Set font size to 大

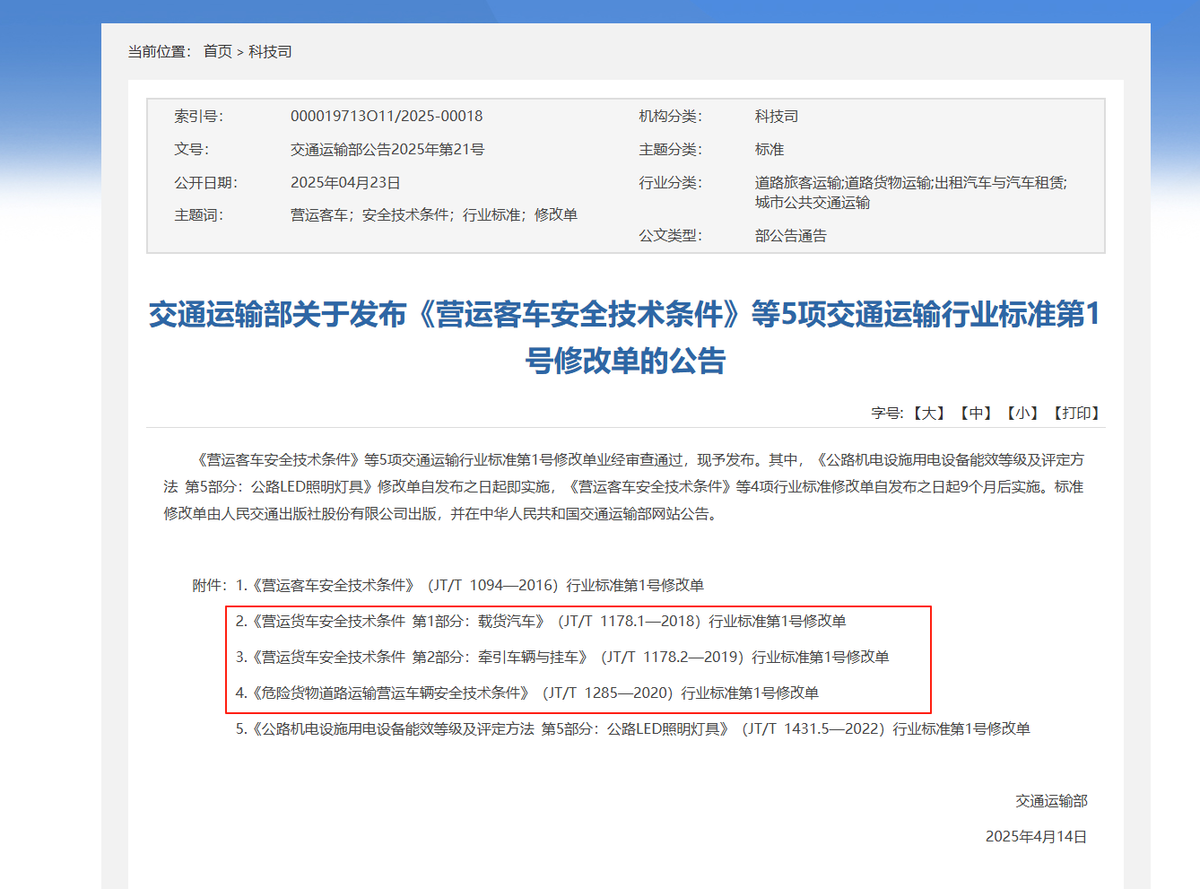929,412
